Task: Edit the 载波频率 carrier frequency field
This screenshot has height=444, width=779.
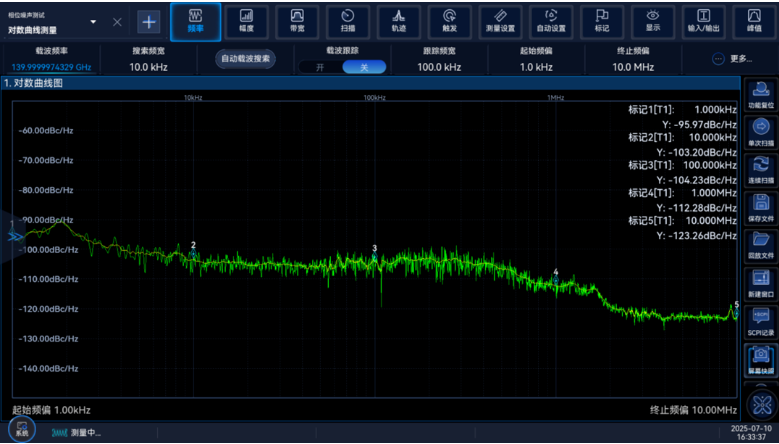Action: [51, 67]
